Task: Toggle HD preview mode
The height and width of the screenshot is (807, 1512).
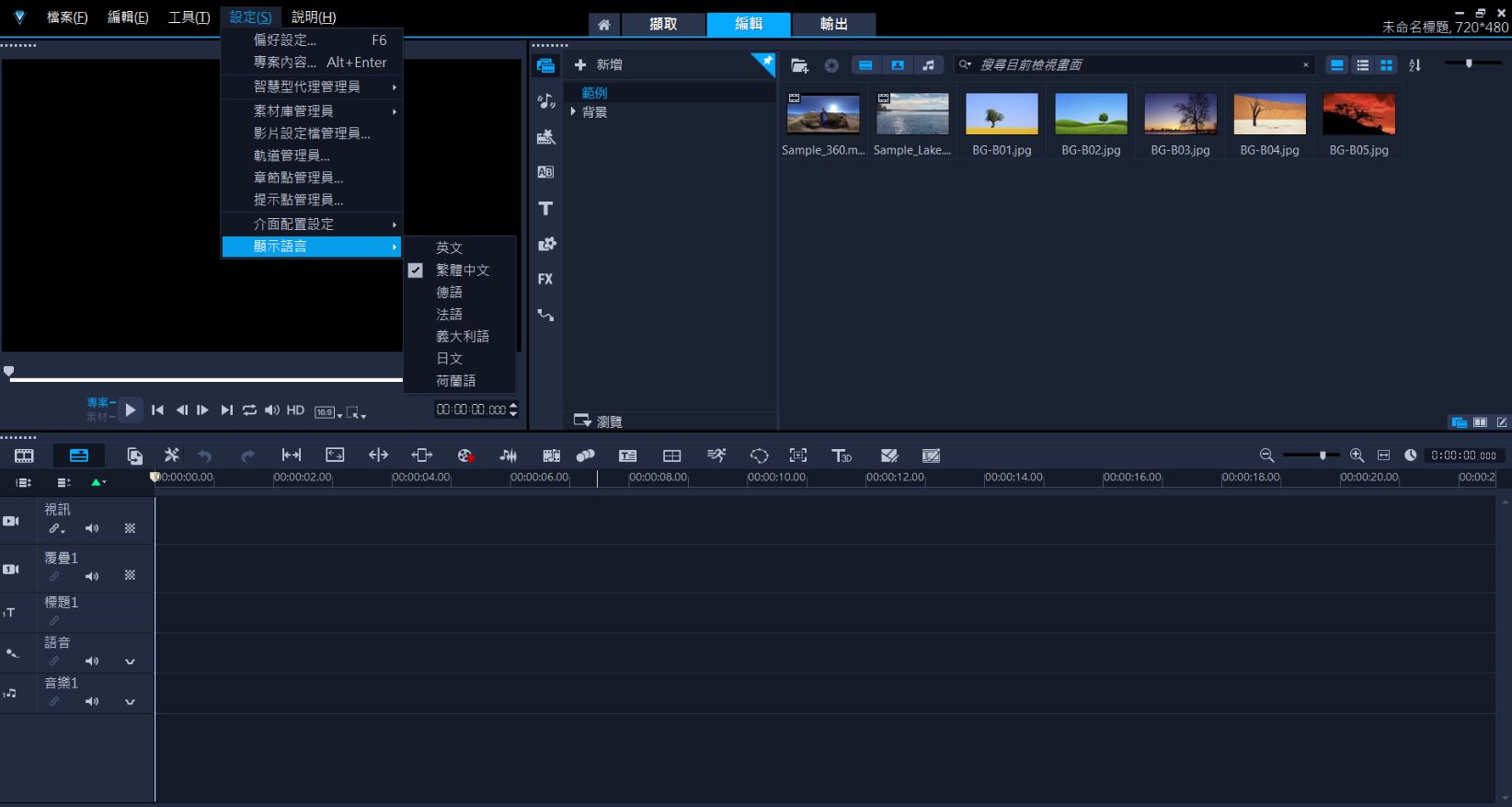Action: pyautogui.click(x=295, y=410)
